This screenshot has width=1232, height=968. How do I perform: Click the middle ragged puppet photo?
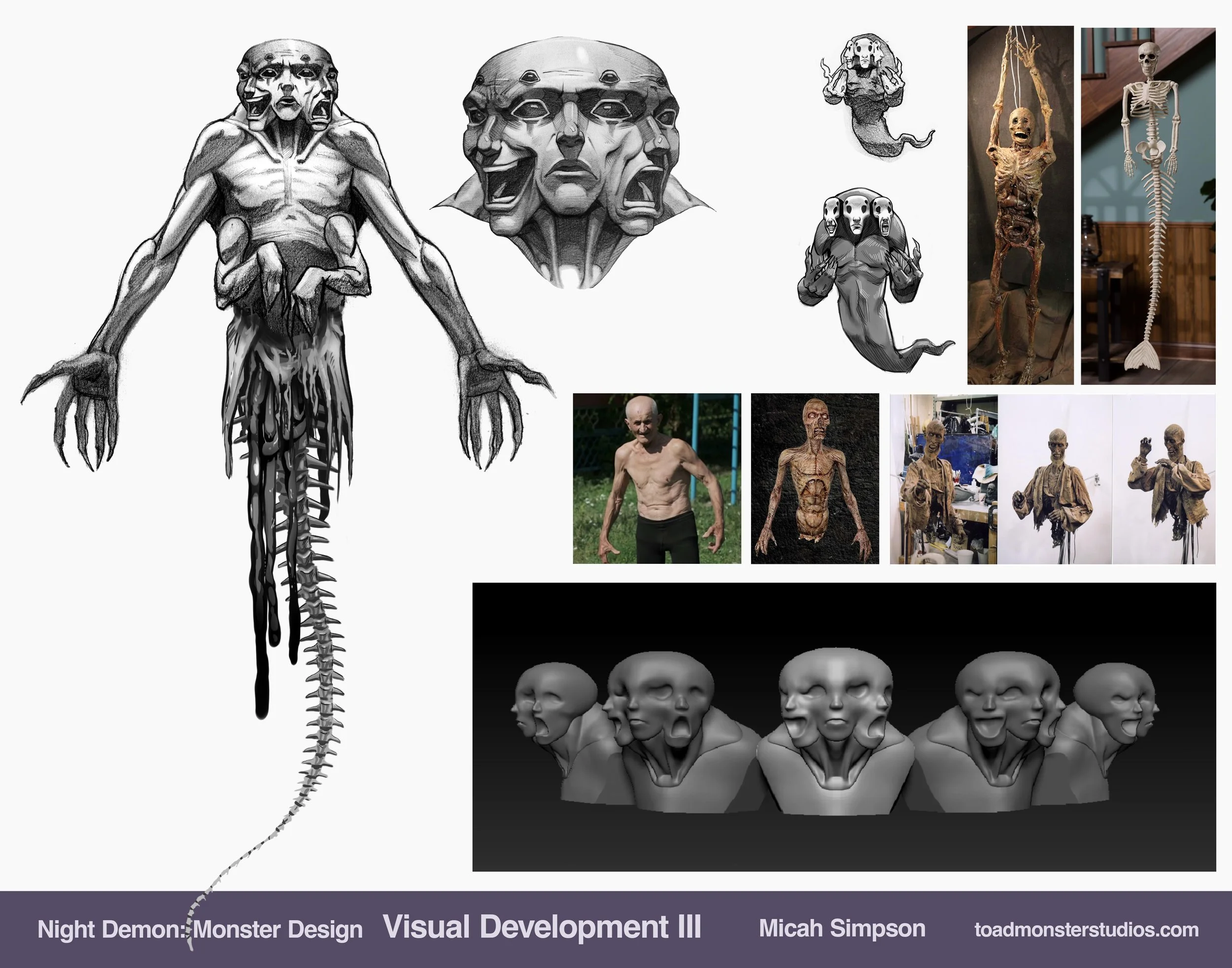tap(1055, 480)
